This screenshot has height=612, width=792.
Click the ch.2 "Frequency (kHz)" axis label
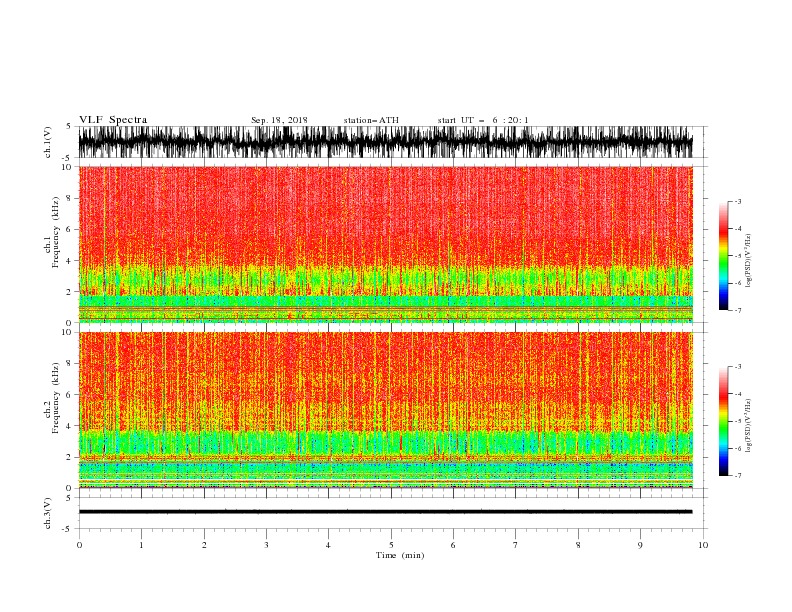[56, 398]
